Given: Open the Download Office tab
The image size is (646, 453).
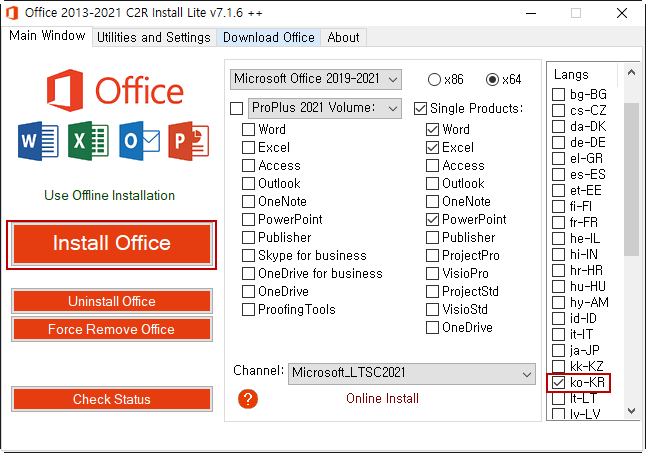Looking at the screenshot, I should (269, 37).
